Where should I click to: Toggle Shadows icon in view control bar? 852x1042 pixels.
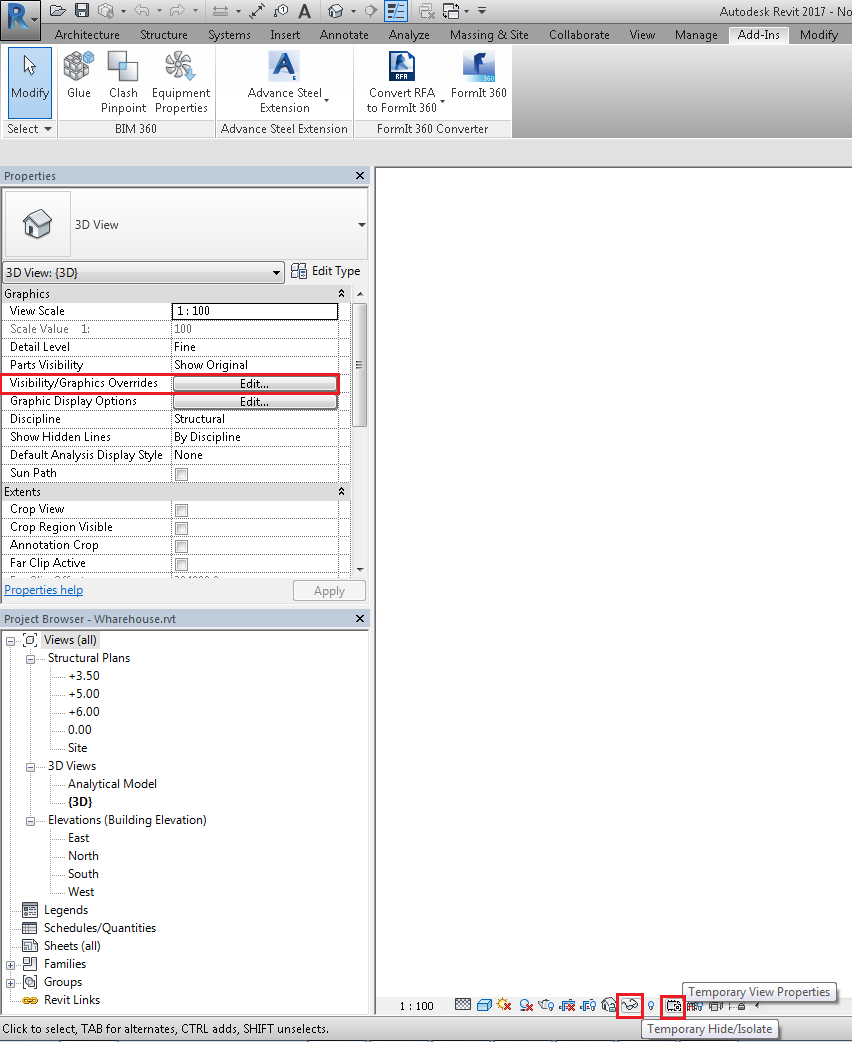526,1005
